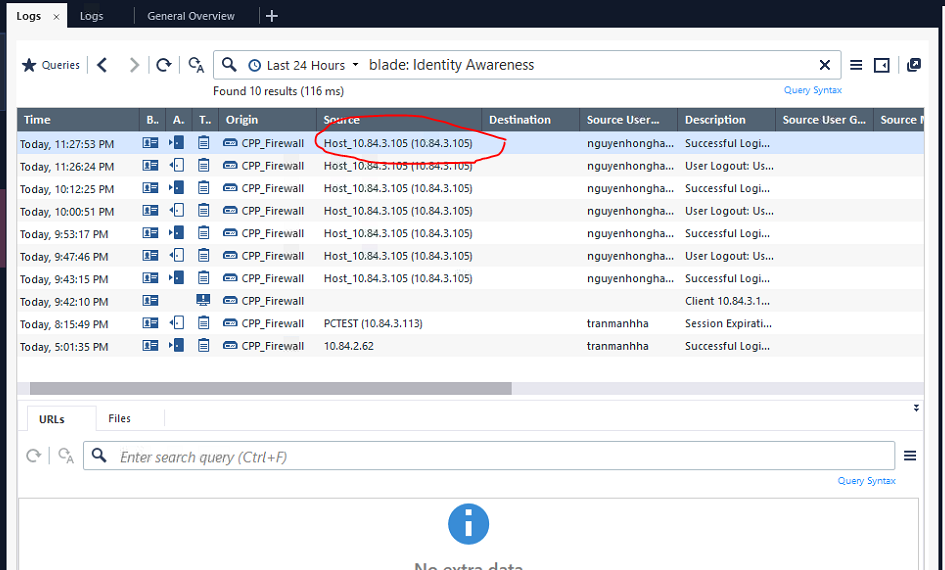Toggle auto-refresh in the top toolbar
The width and height of the screenshot is (945, 570).
pyautogui.click(x=196, y=65)
